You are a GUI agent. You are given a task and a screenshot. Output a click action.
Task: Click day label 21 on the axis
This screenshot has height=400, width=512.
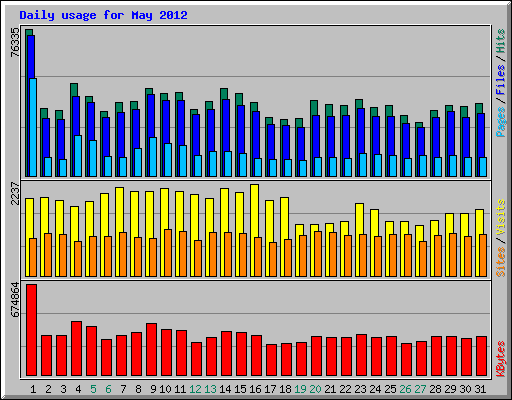click(330, 389)
